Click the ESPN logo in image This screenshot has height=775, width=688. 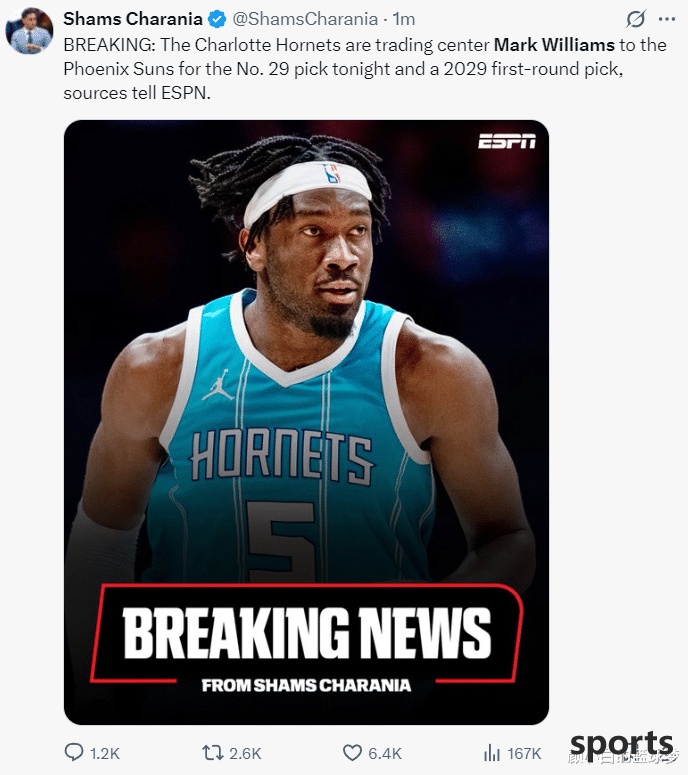click(507, 142)
